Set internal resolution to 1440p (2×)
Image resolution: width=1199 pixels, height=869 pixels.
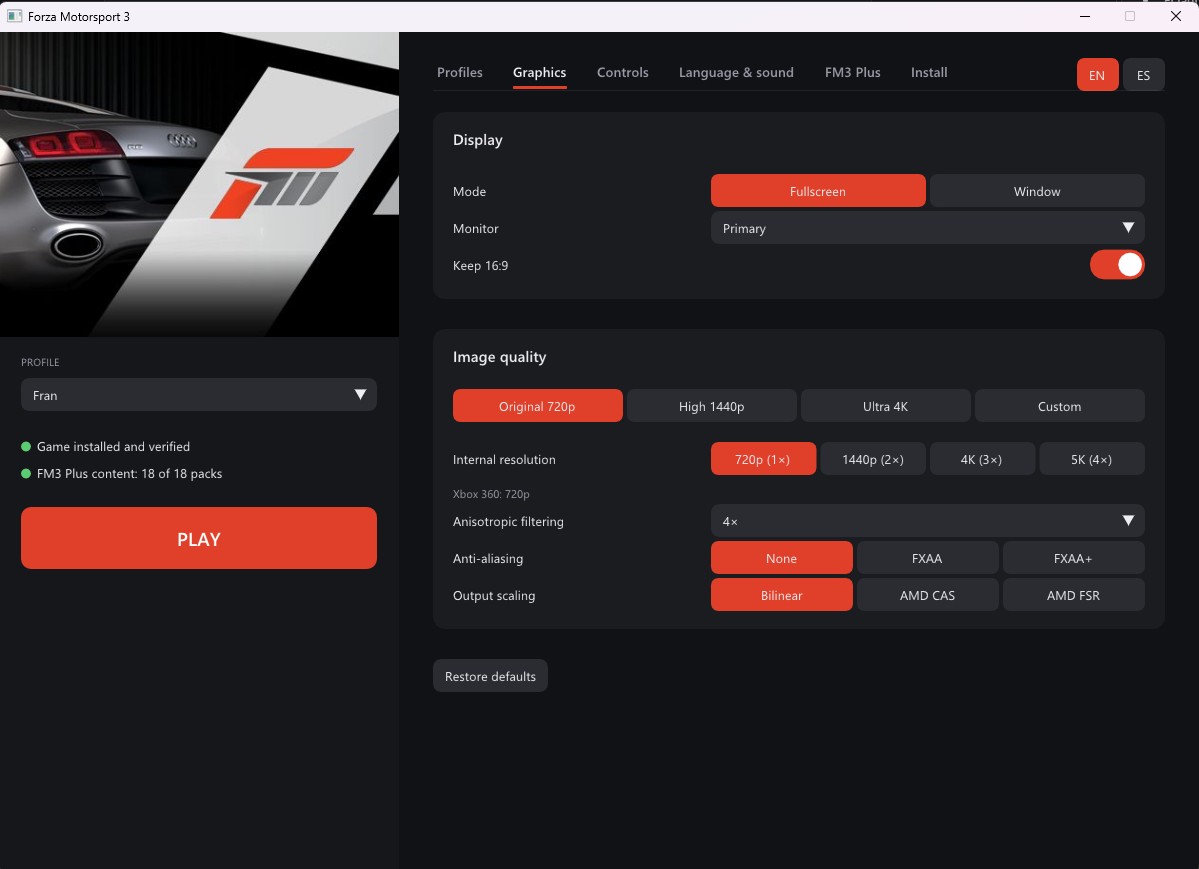tap(872, 459)
